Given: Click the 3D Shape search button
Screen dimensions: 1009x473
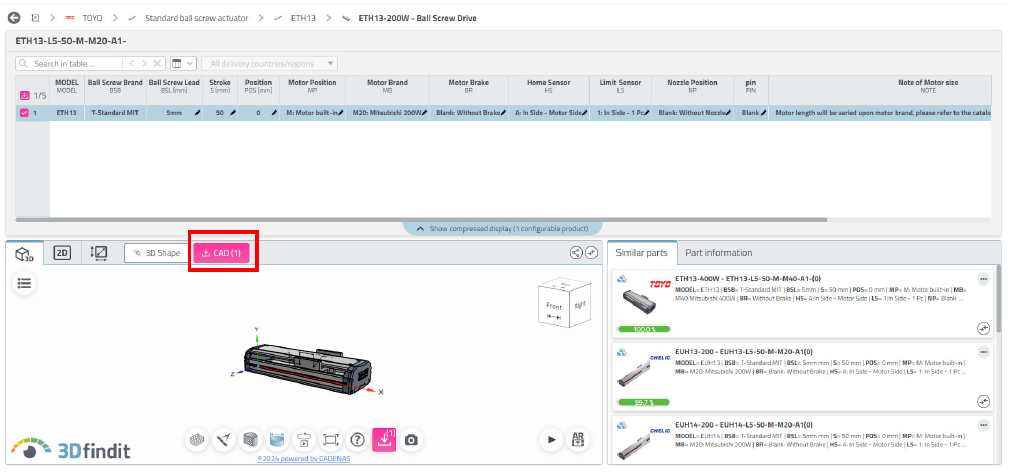Looking at the screenshot, I should click(x=156, y=253).
